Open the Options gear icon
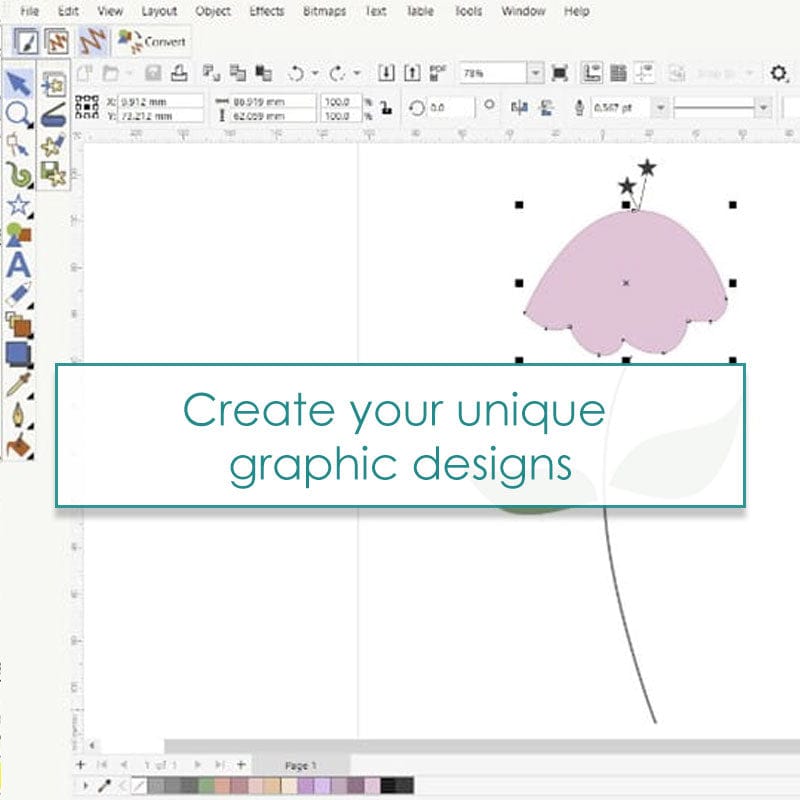The image size is (800, 800). point(779,73)
